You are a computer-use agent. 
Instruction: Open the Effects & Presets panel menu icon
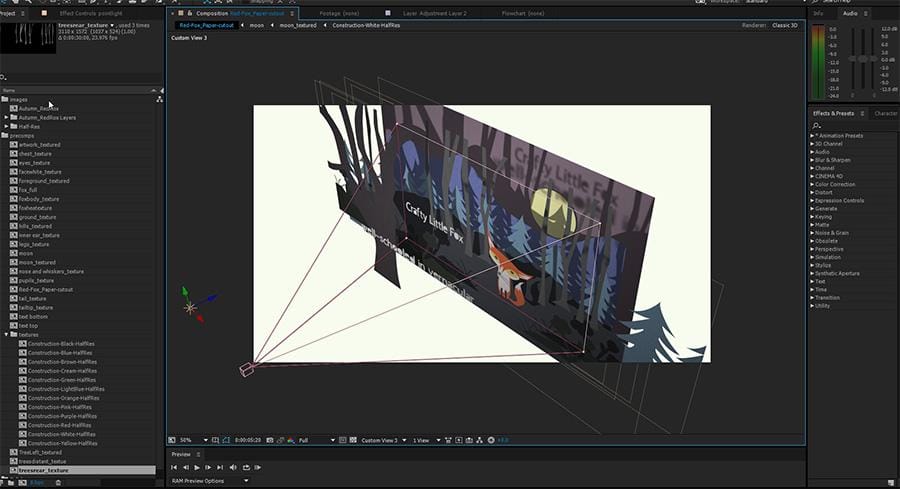point(862,114)
